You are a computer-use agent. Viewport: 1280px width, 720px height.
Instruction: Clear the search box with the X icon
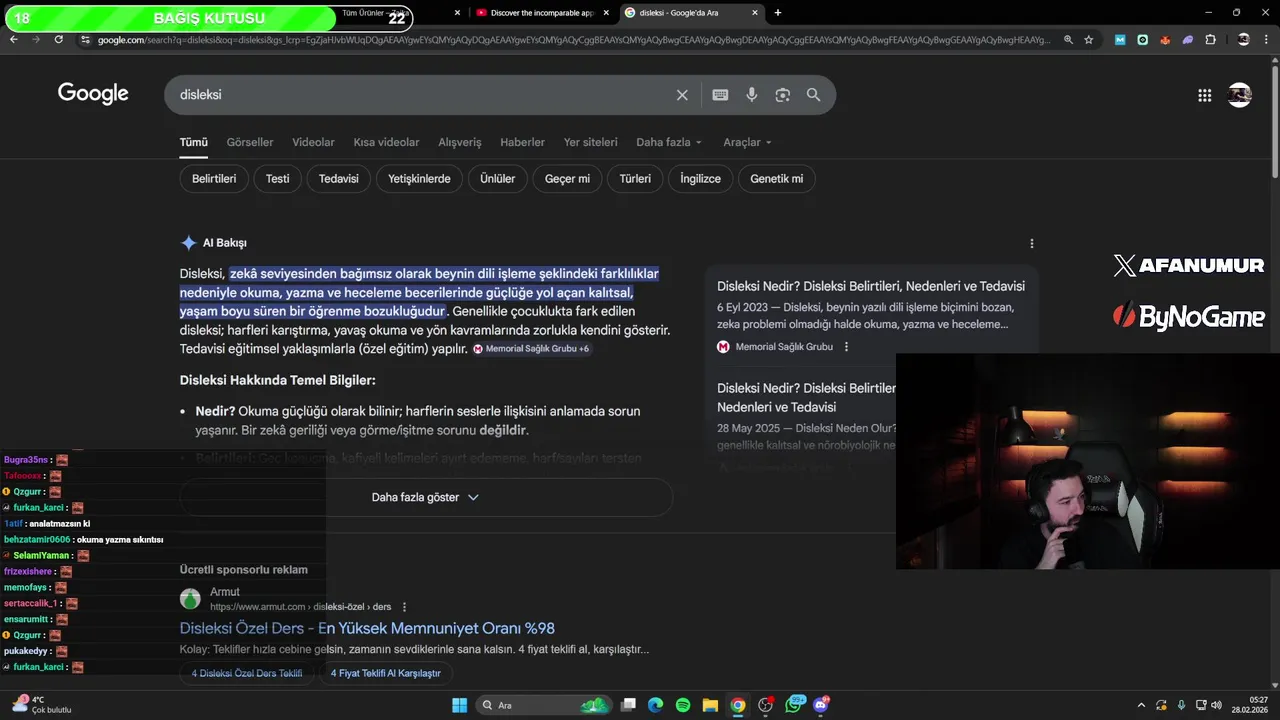[x=682, y=95]
